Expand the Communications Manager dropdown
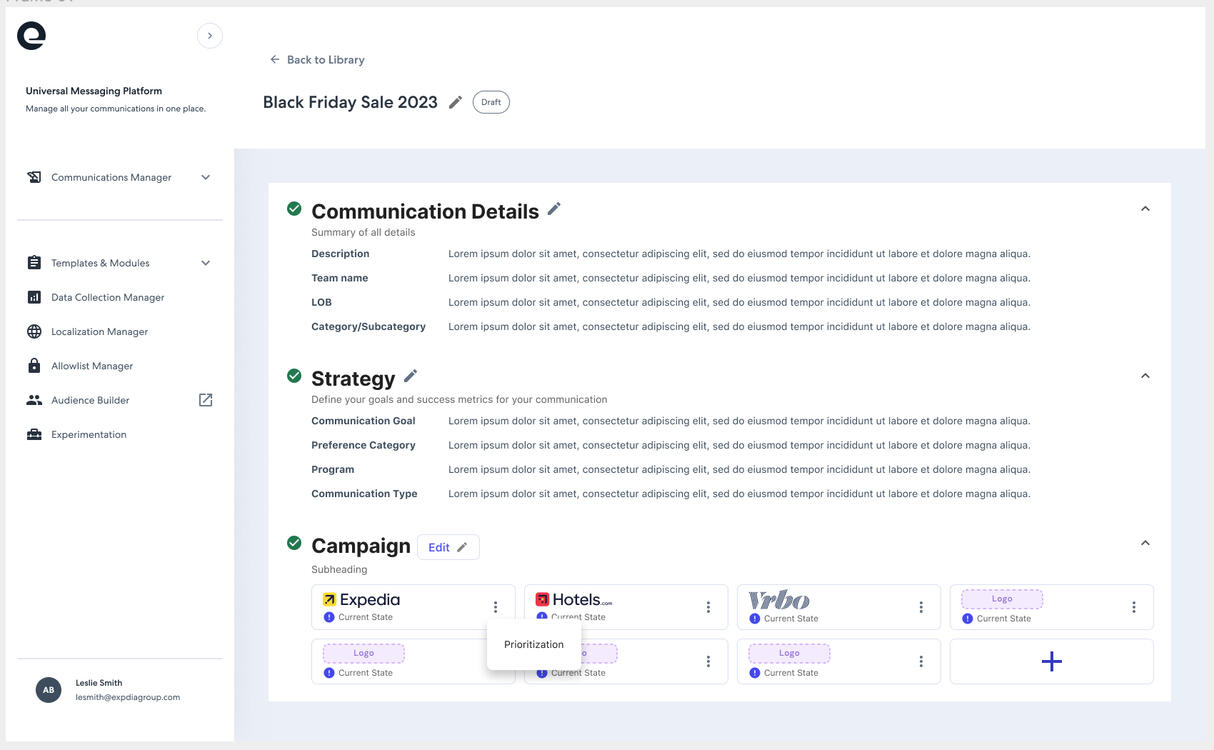1214x750 pixels. click(x=205, y=177)
